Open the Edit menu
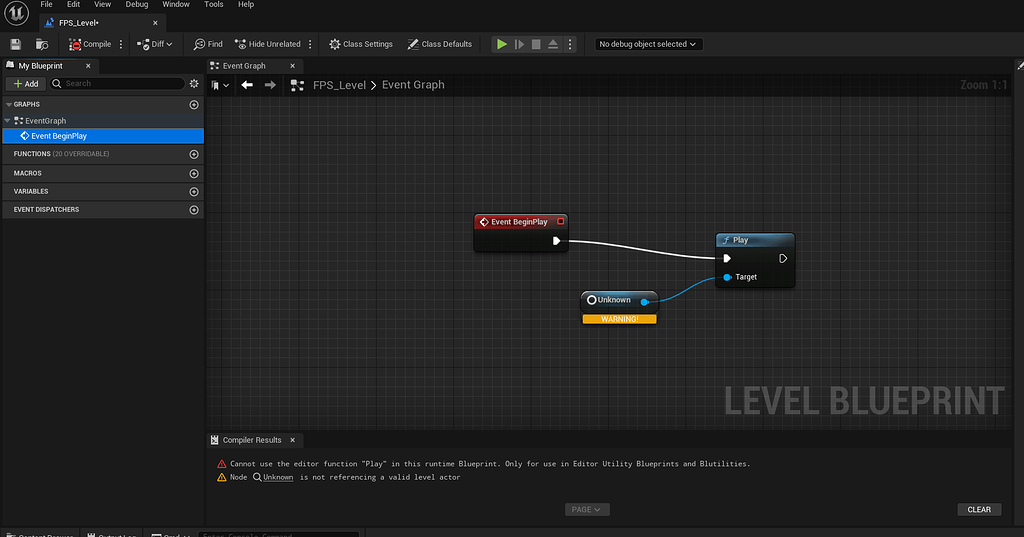This screenshot has width=1024, height=537. click(x=73, y=5)
